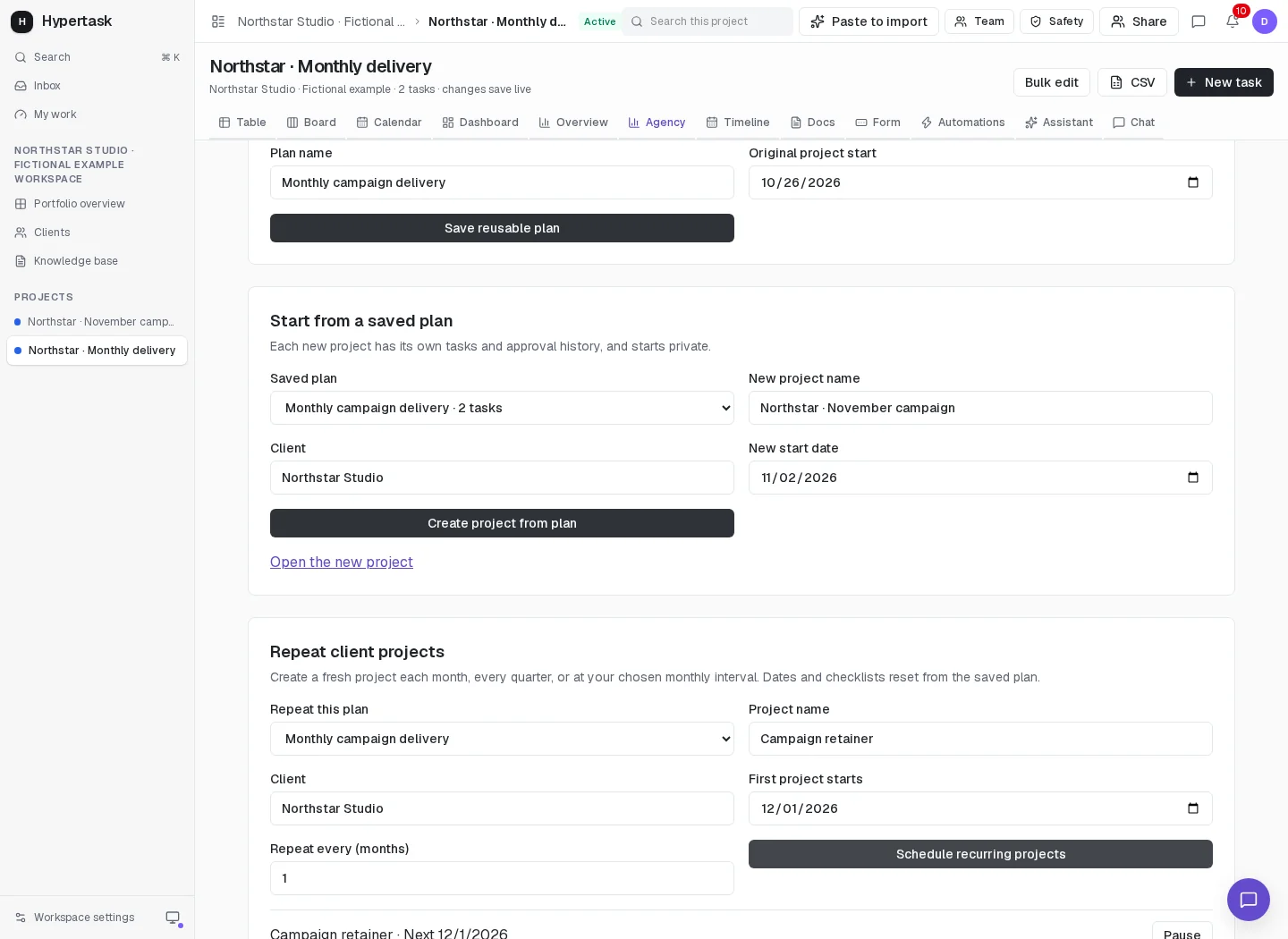Open calendar picker for New start date

click(1193, 478)
